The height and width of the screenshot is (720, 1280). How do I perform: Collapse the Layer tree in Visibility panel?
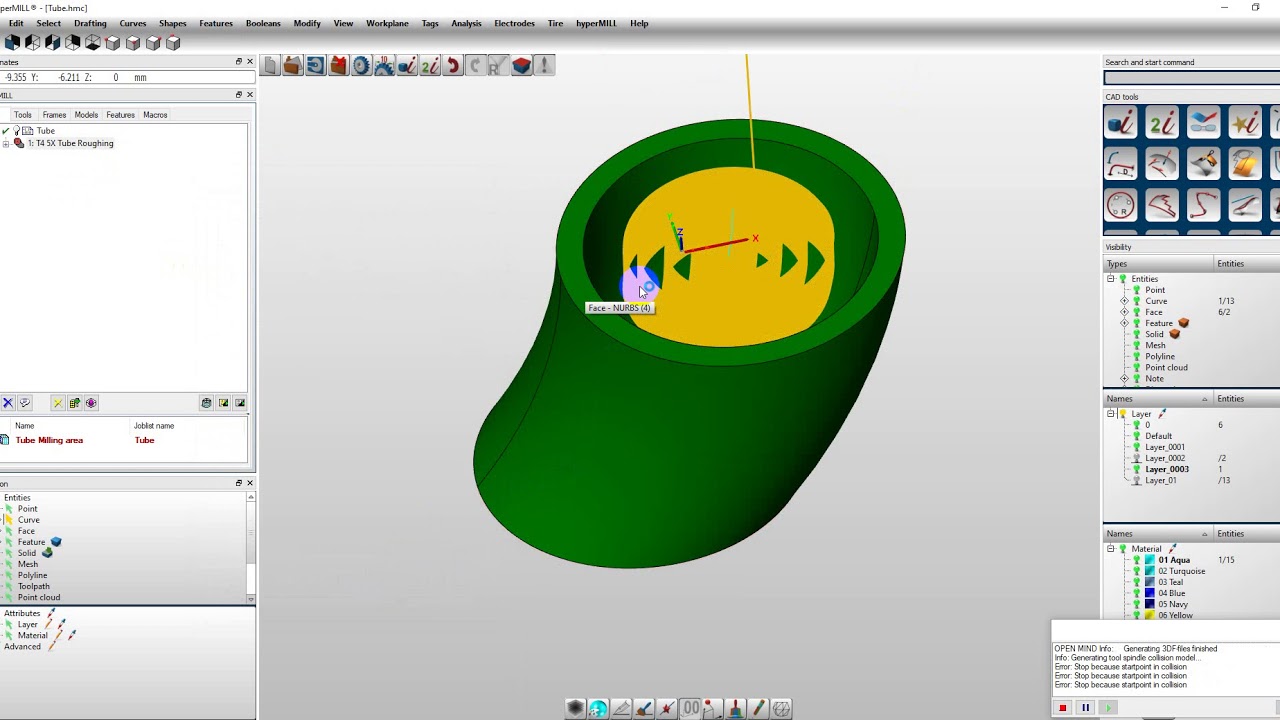pyautogui.click(x=1111, y=414)
